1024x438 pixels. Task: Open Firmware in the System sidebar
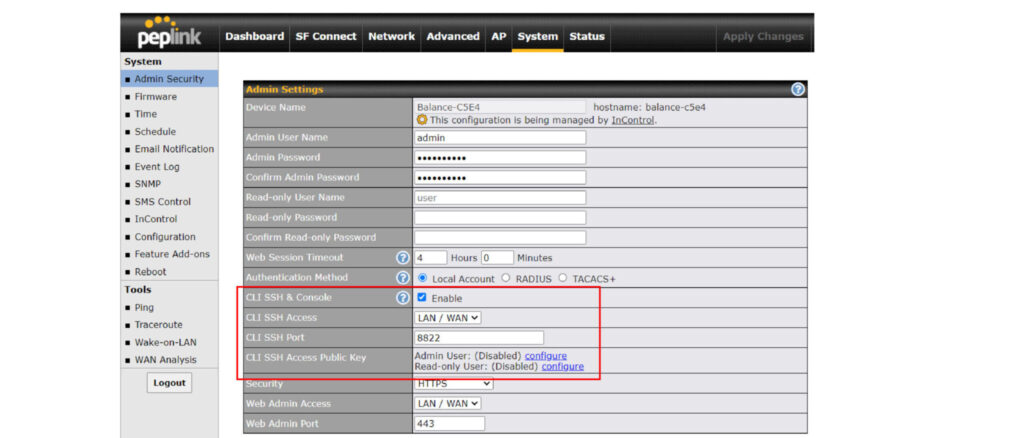[x=156, y=97]
